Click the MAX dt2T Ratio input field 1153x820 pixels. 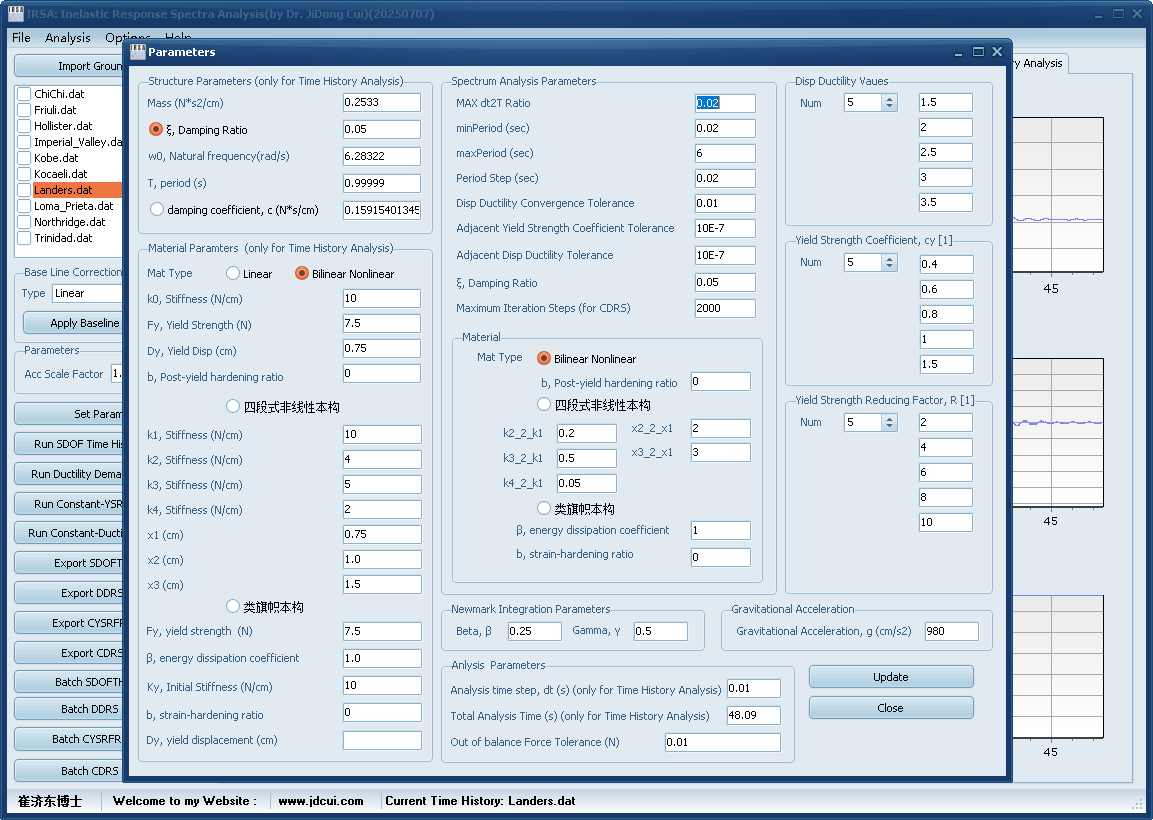coord(724,103)
